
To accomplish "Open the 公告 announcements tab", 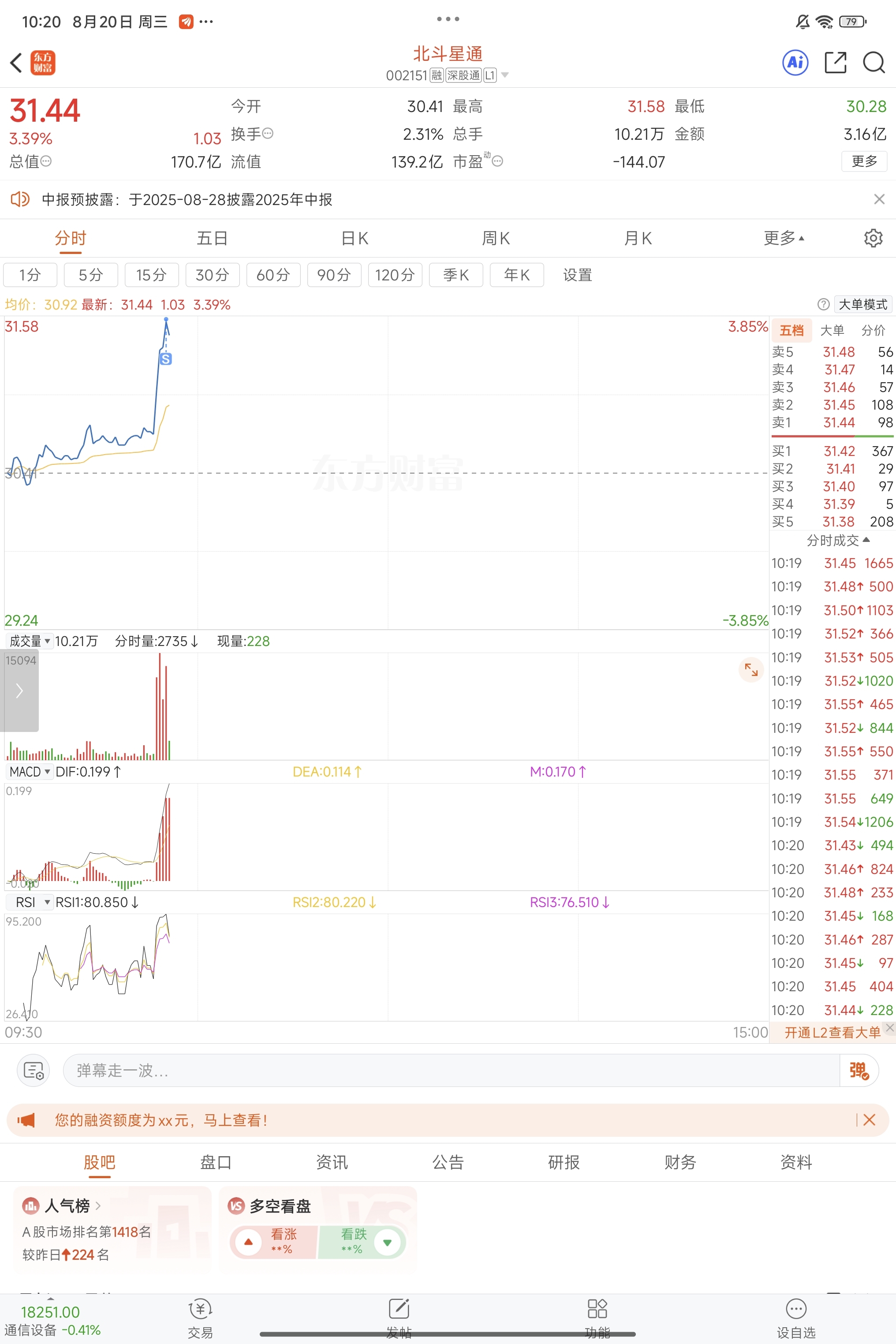I will click(448, 1162).
